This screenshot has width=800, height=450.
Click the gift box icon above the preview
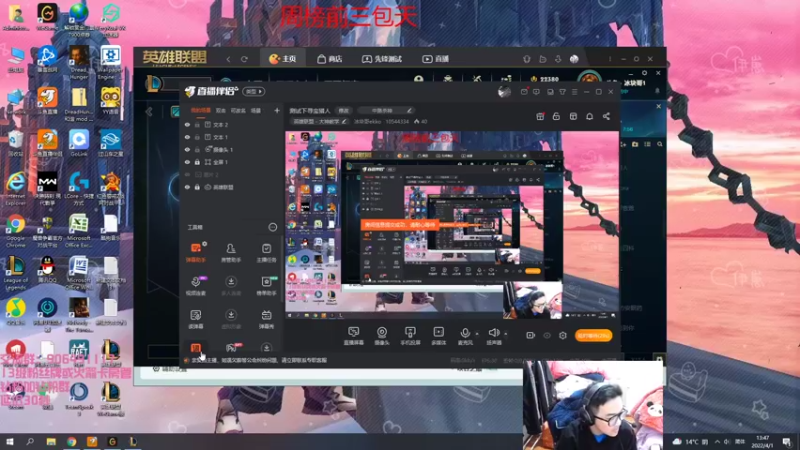click(x=540, y=116)
